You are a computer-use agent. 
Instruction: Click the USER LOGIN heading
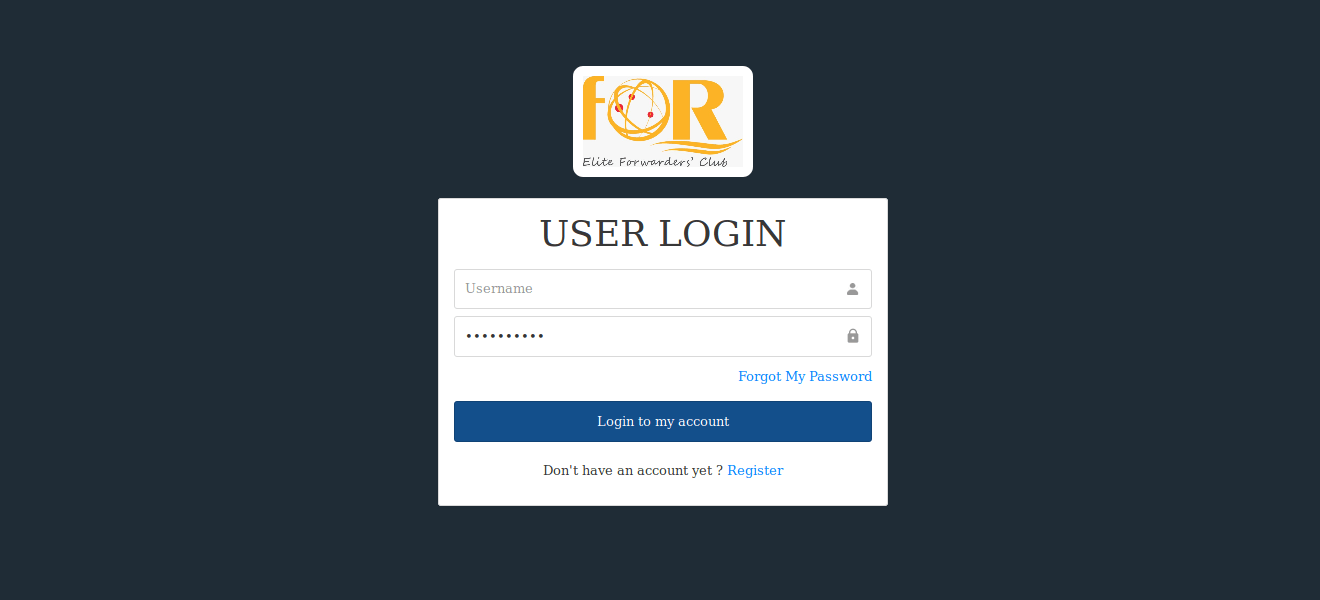point(662,234)
